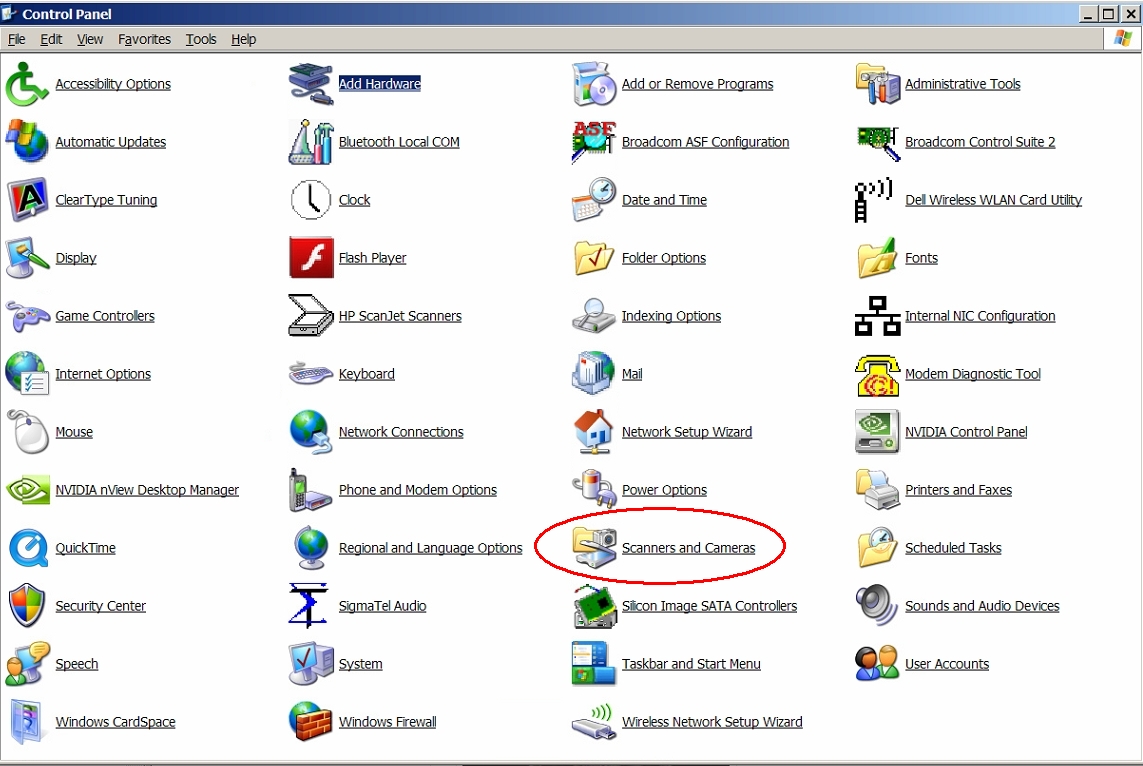
Task: Open the View menu
Action: point(90,39)
